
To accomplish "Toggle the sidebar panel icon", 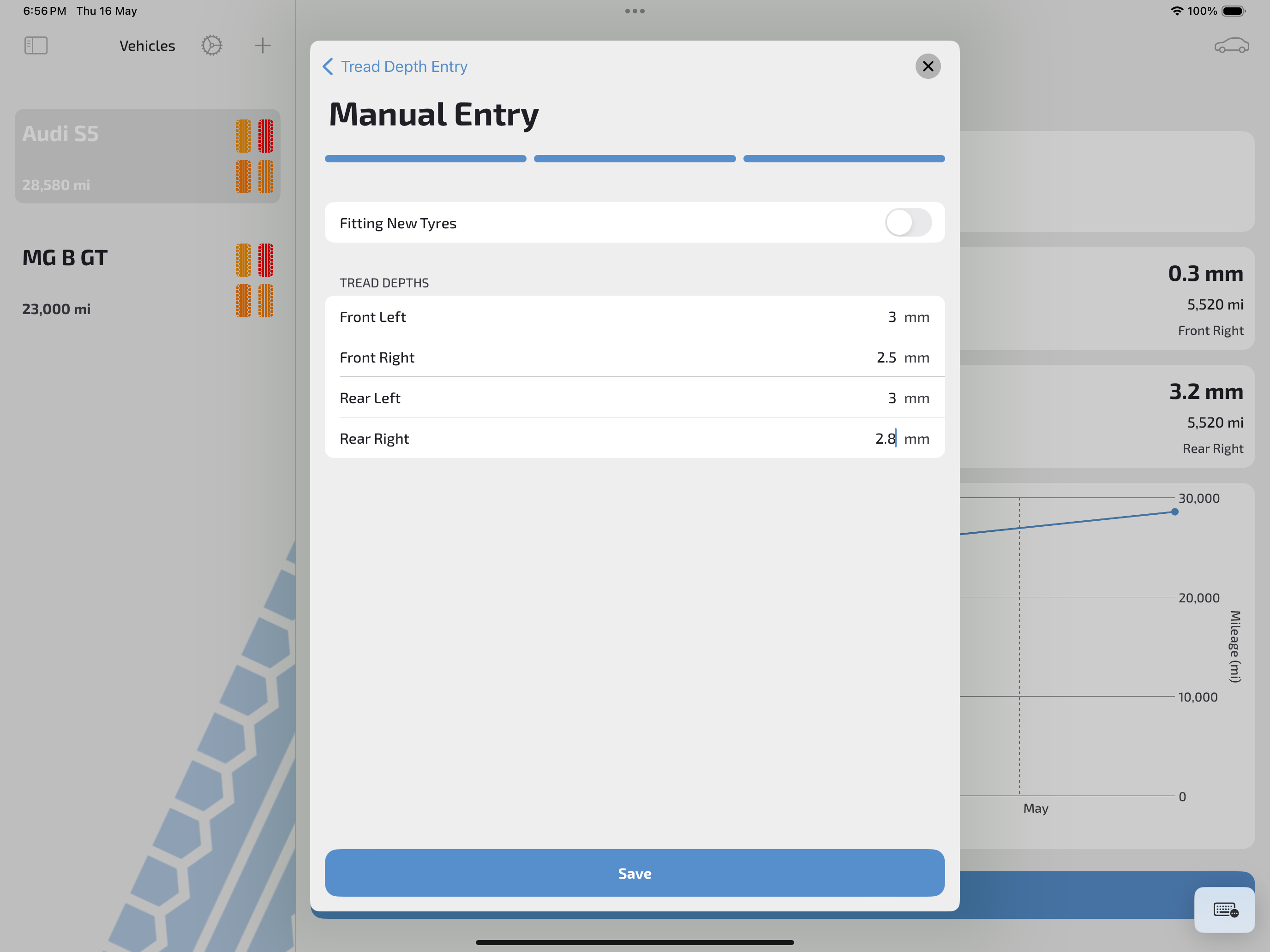I will tap(36, 45).
